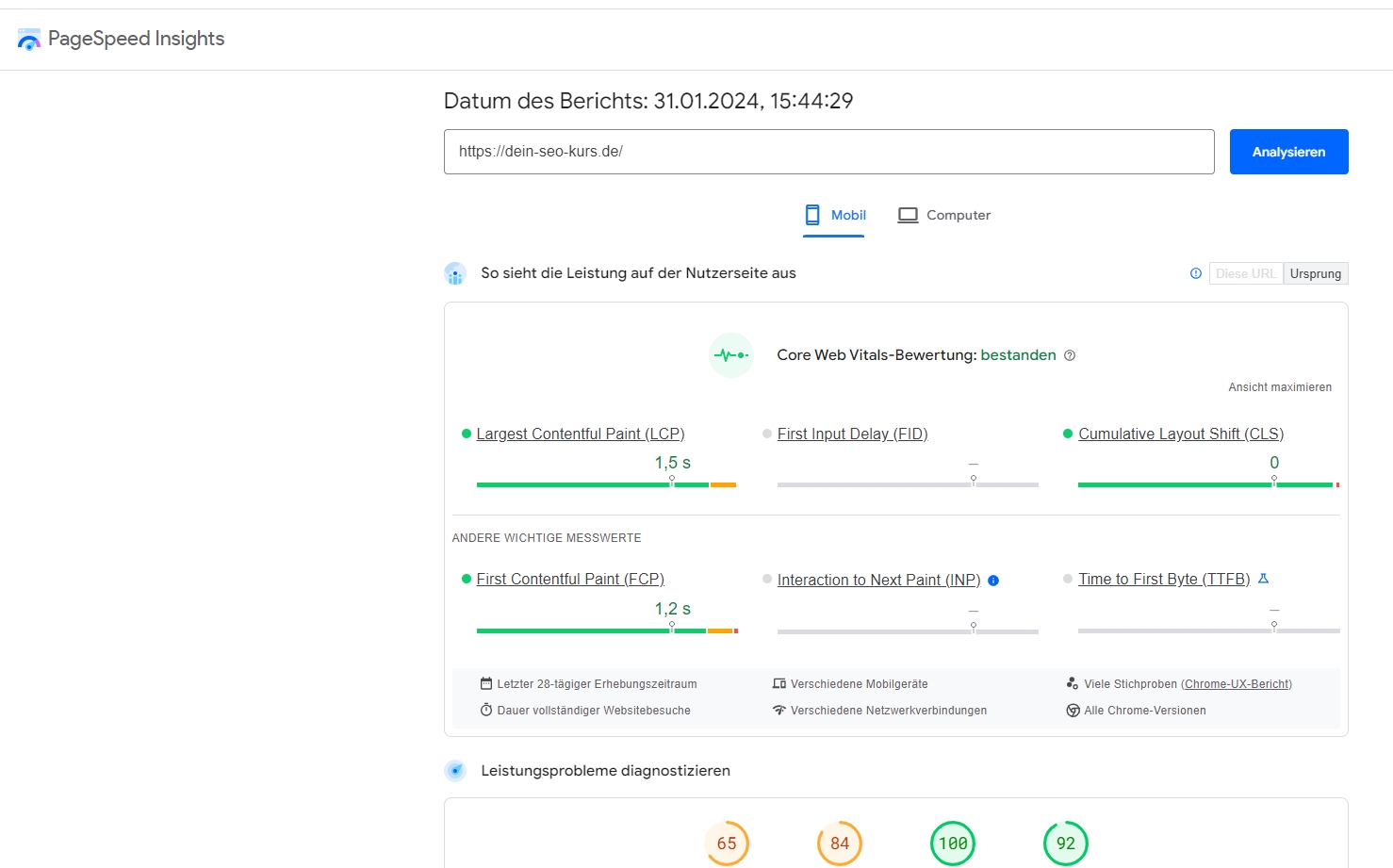This screenshot has height=868, width=1393.
Task: Open the Chrome-UX-Bericht link
Action: (1236, 684)
